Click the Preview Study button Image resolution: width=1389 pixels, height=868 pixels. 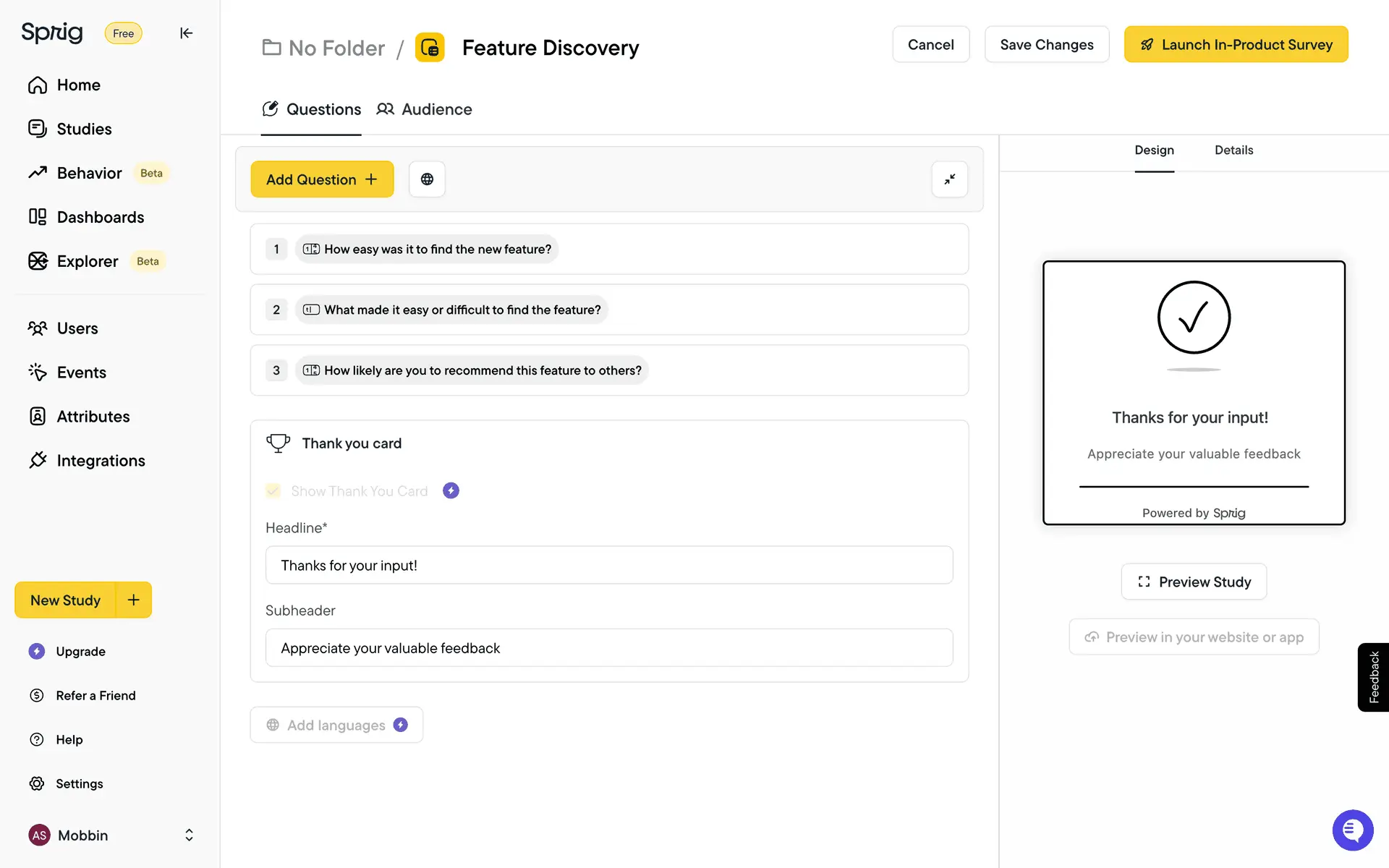[x=1194, y=582]
